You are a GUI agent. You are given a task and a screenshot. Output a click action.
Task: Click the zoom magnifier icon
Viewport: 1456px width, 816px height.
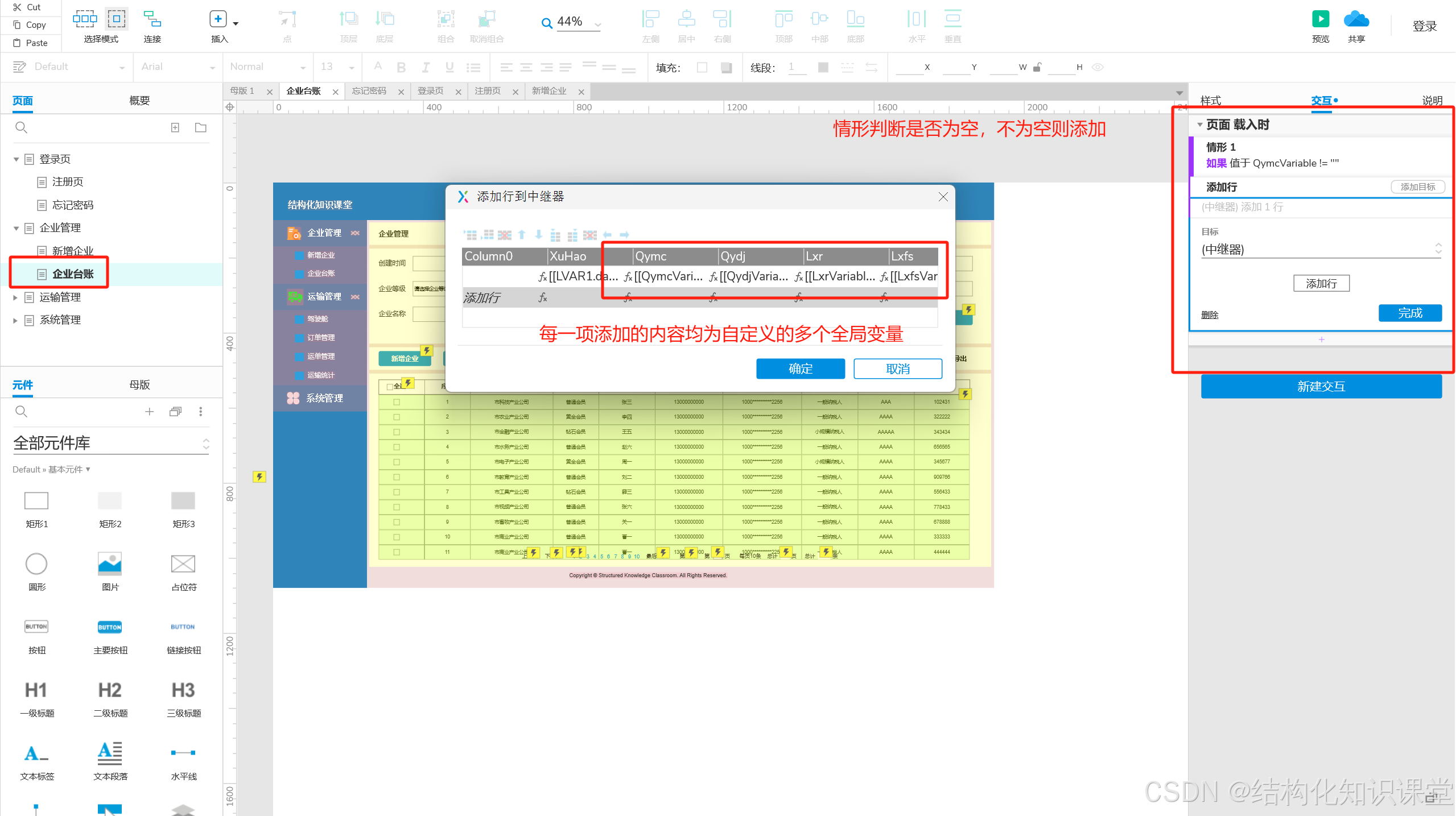(547, 23)
